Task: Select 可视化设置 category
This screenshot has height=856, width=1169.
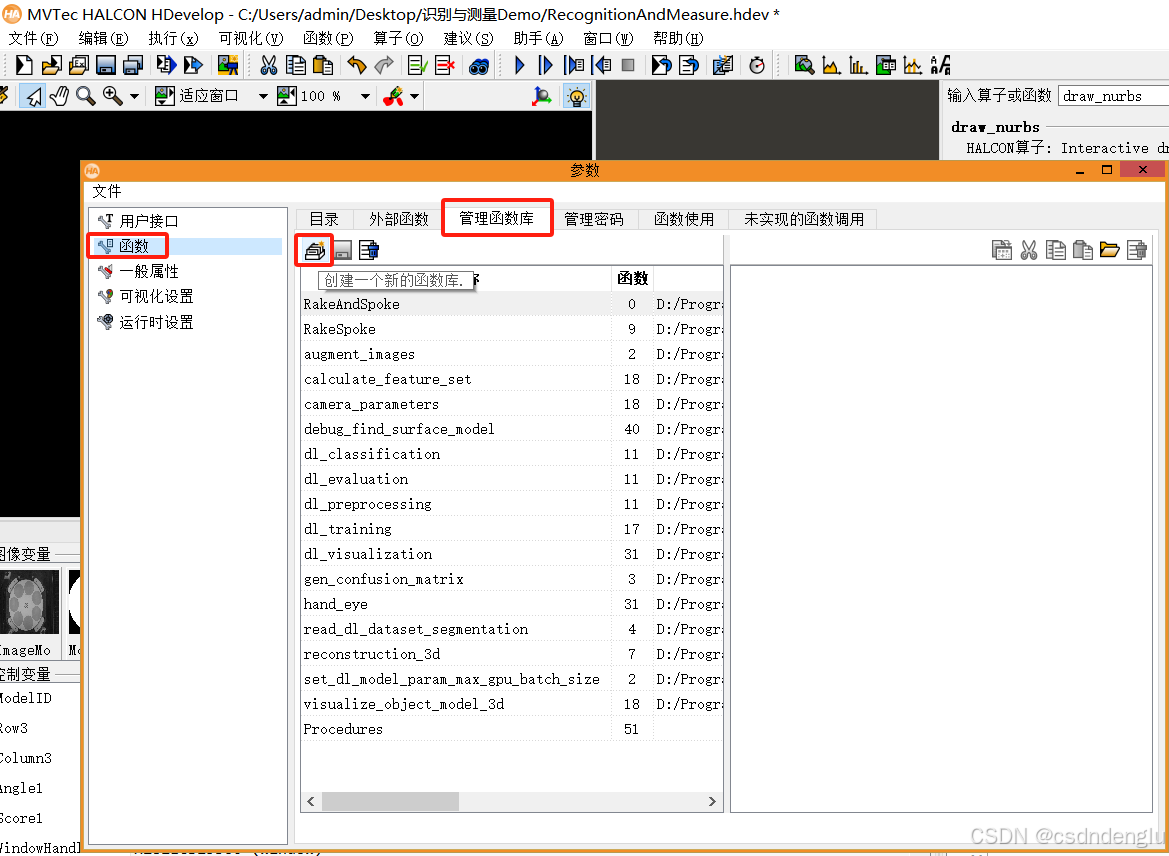Action: click(156, 296)
